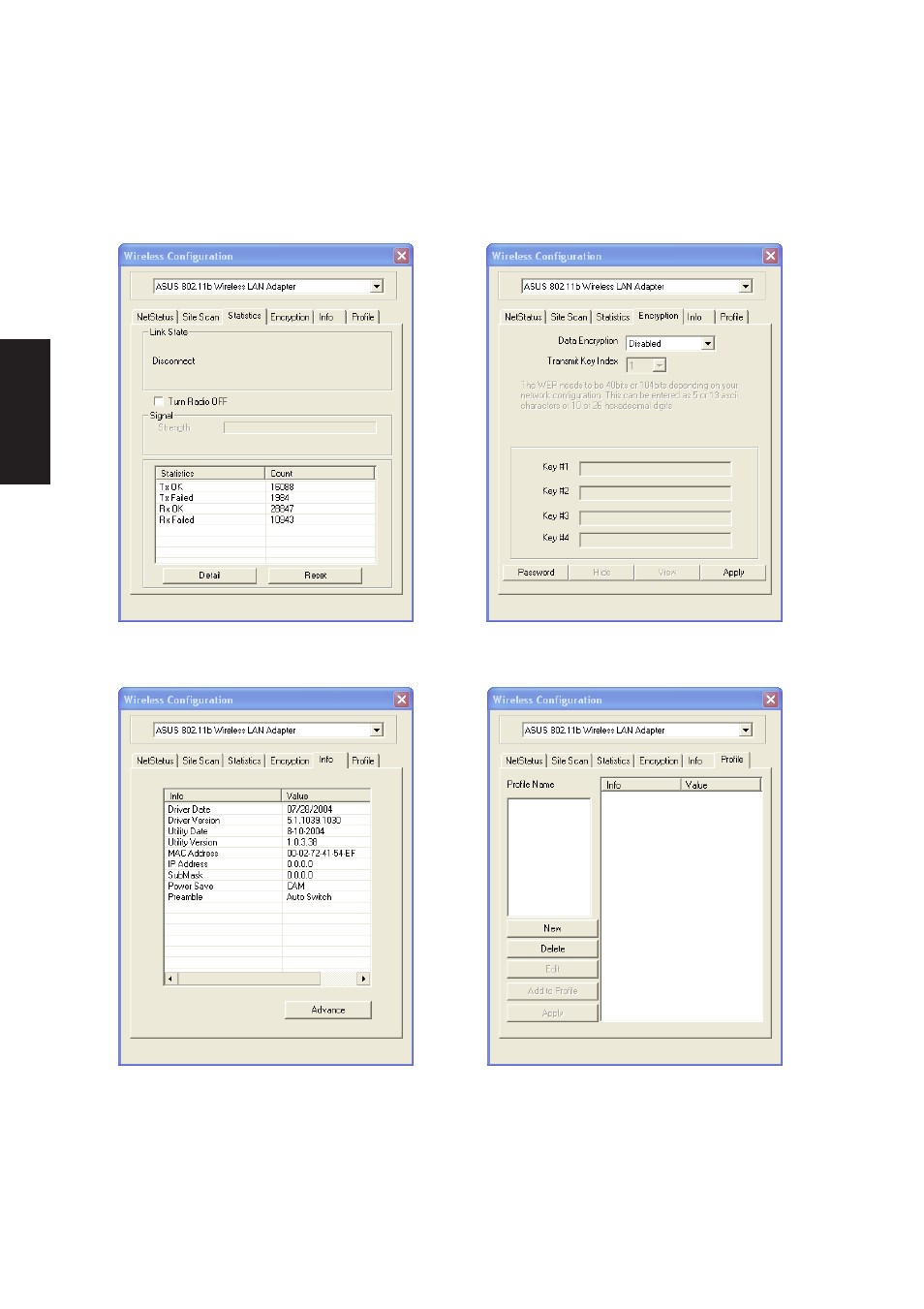Open adapter dropdown in Statistics window
The width and height of the screenshot is (924, 1309).
(x=377, y=287)
